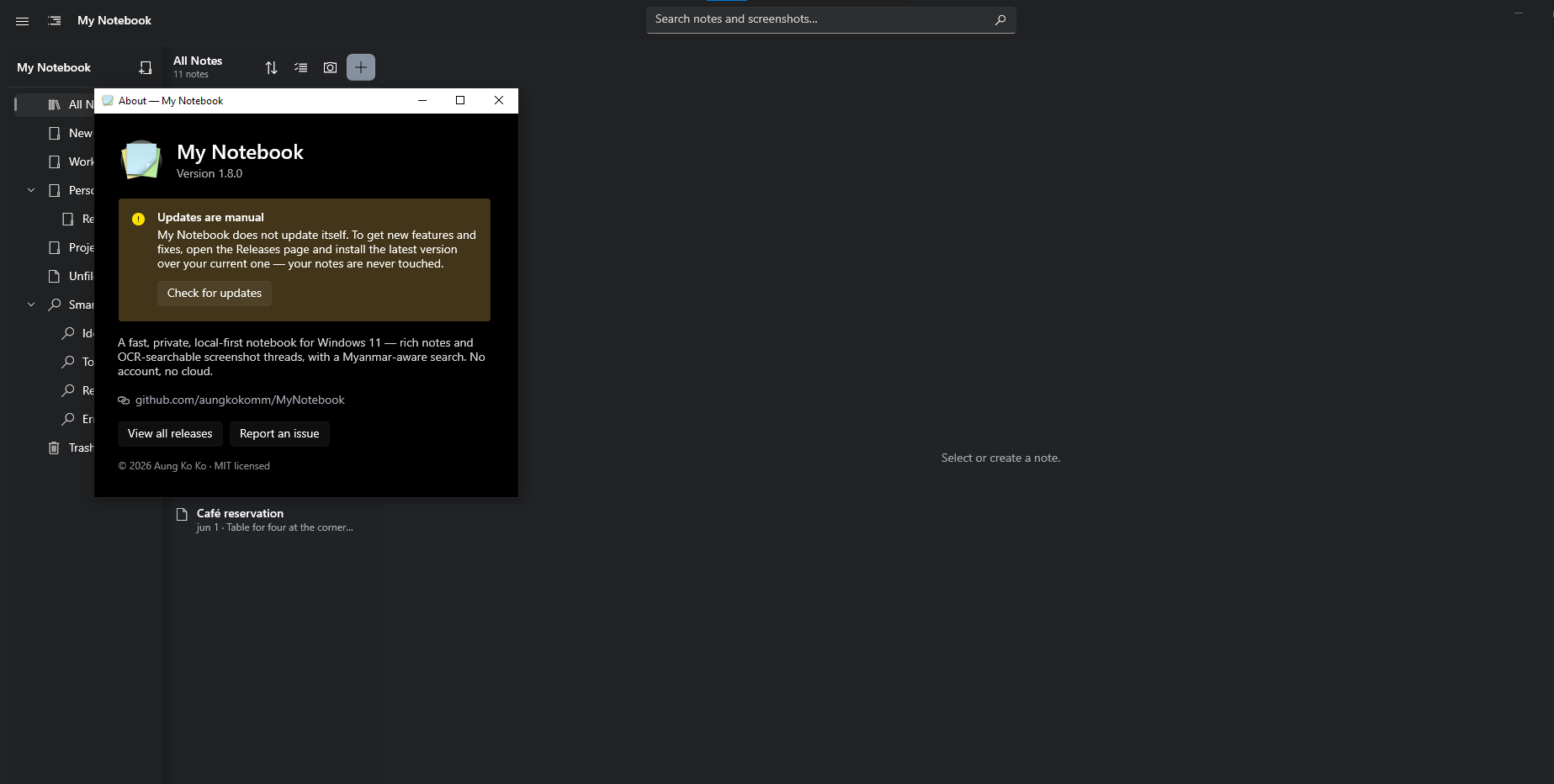Open the nested Re notebook under Personal
The height and width of the screenshot is (784, 1554).
coord(77,219)
